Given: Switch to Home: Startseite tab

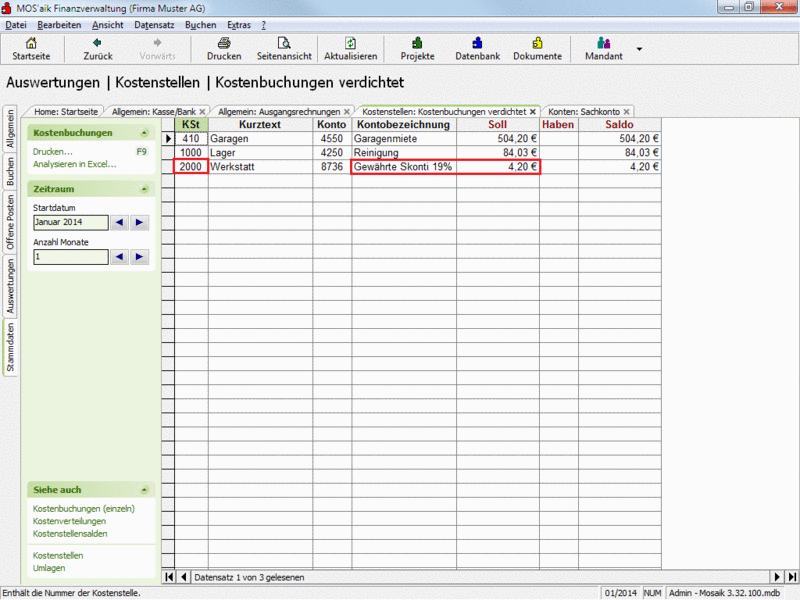Looking at the screenshot, I should click(66, 112).
